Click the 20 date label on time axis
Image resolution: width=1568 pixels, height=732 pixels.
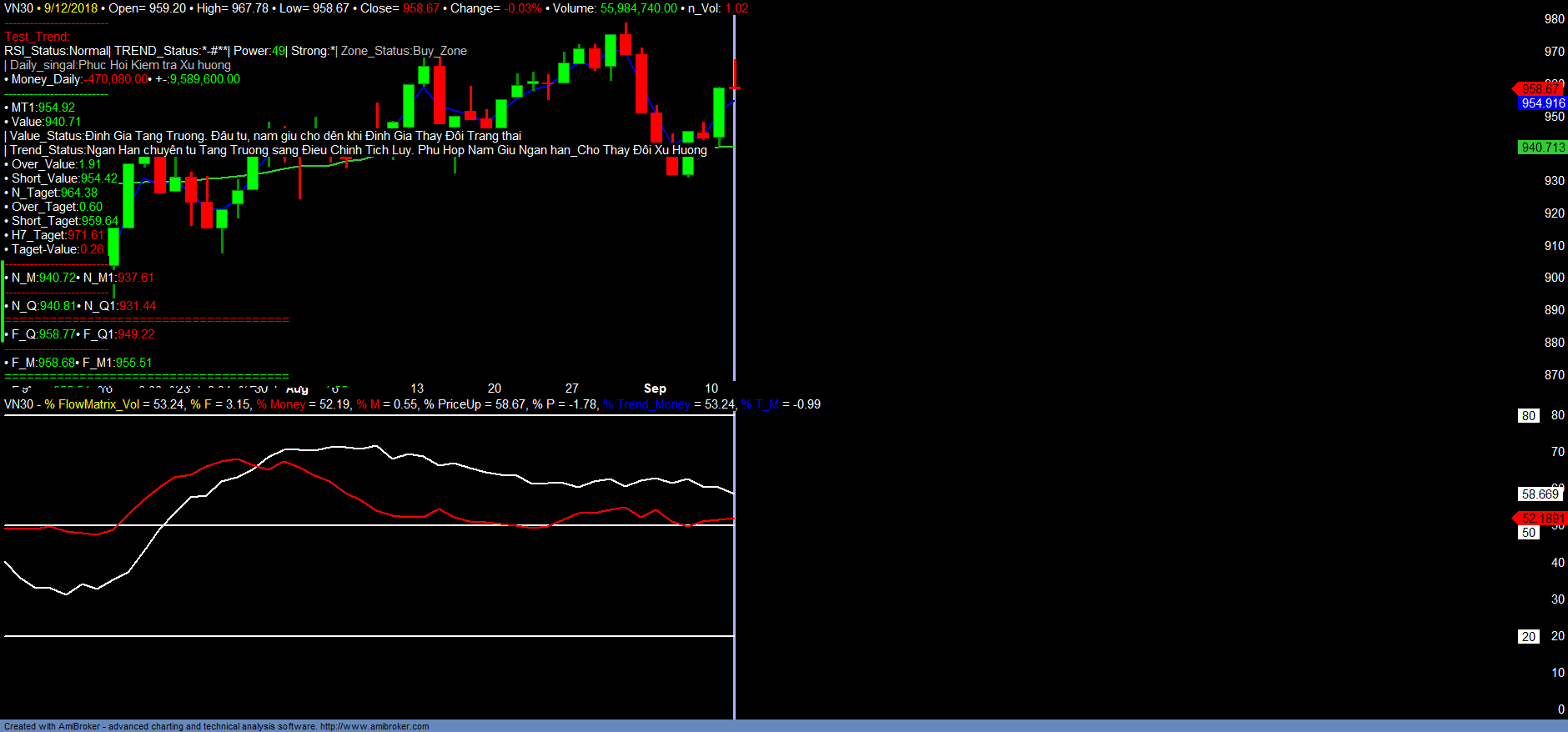[495, 389]
